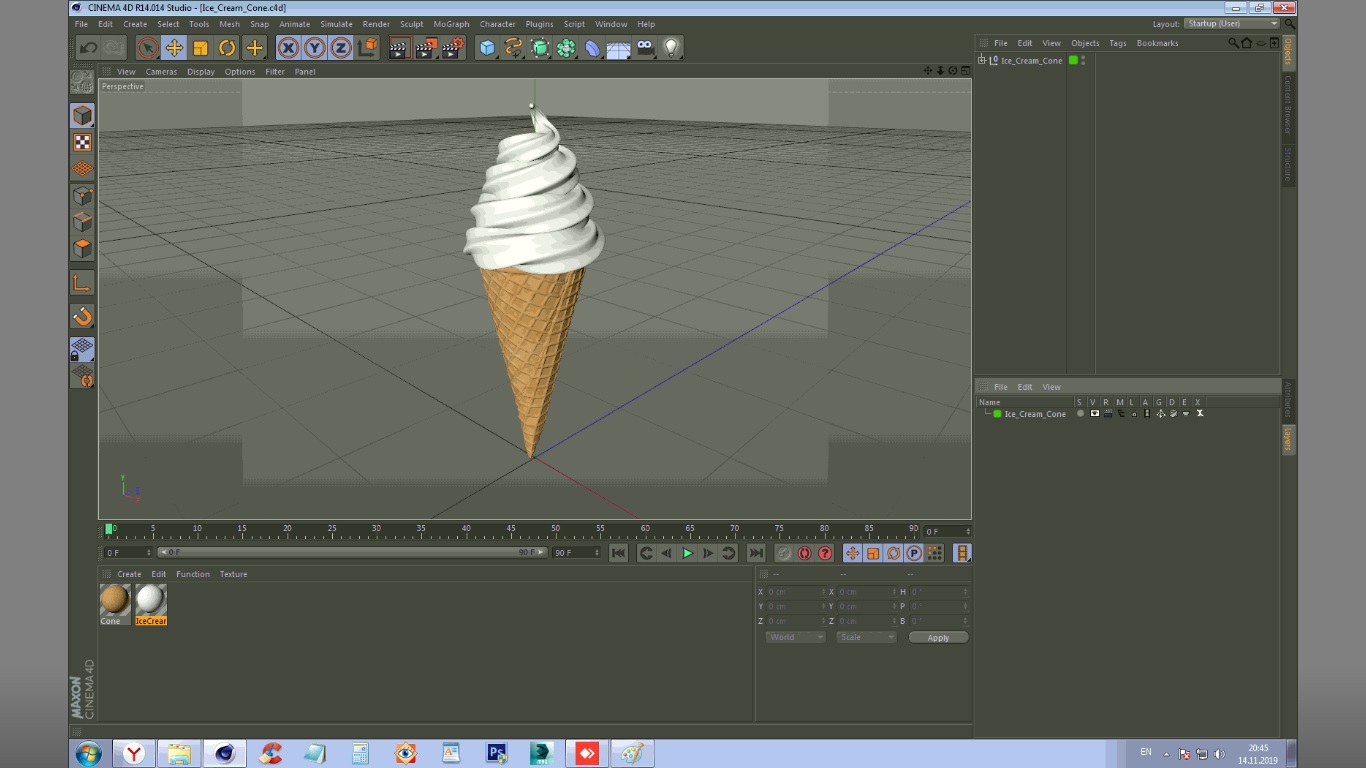Select the Live Selection tool

pos(148,47)
